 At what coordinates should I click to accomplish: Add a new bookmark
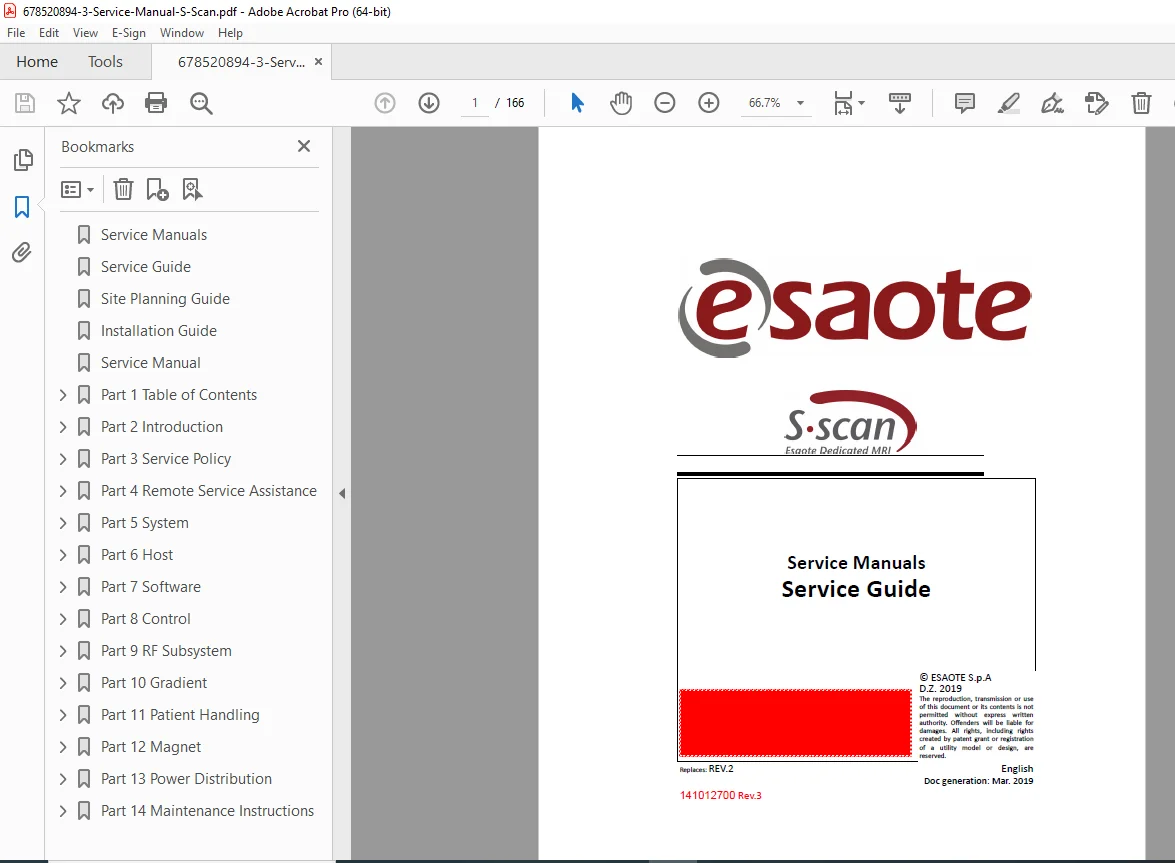(x=157, y=190)
